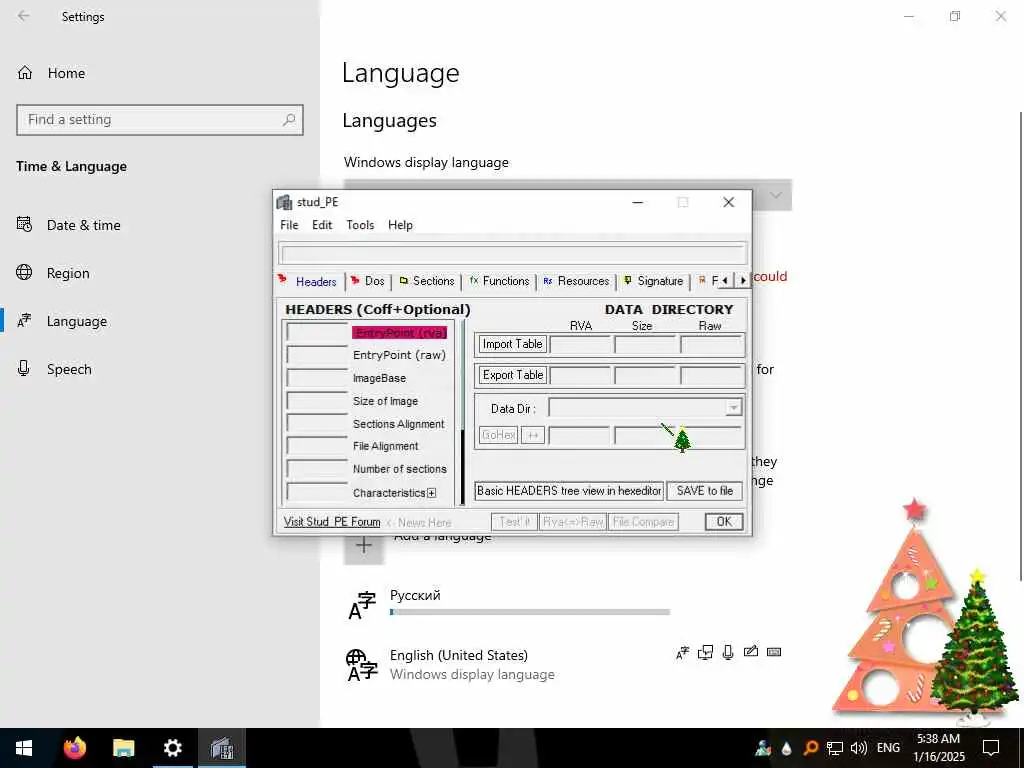1024x768 pixels.
Task: Click SAVE to file button
Action: (705, 491)
